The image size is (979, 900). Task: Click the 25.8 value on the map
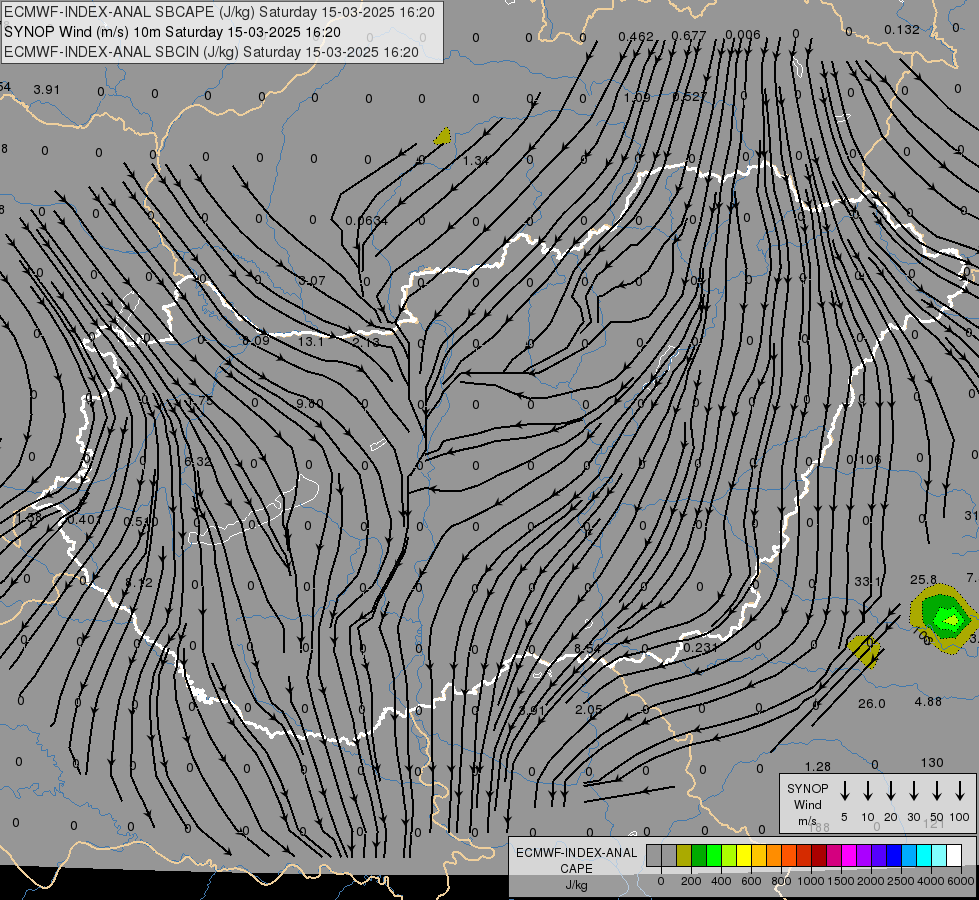[923, 580]
